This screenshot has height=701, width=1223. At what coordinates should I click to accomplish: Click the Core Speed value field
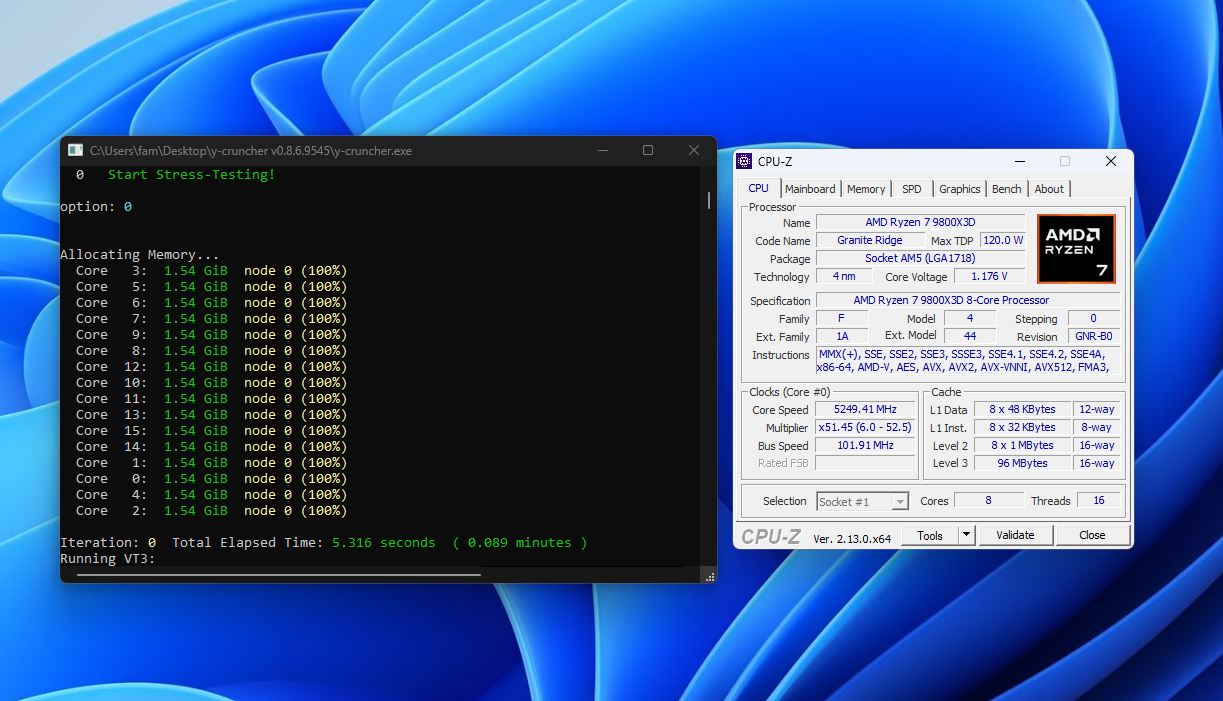click(865, 410)
